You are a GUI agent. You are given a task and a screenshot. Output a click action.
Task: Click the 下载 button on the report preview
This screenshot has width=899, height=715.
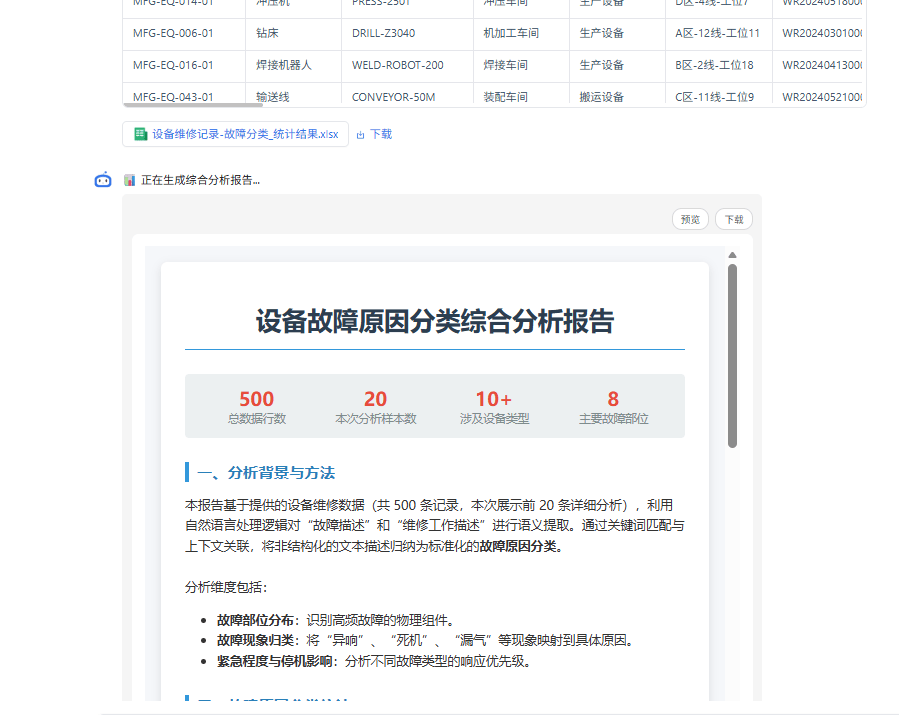pos(734,219)
